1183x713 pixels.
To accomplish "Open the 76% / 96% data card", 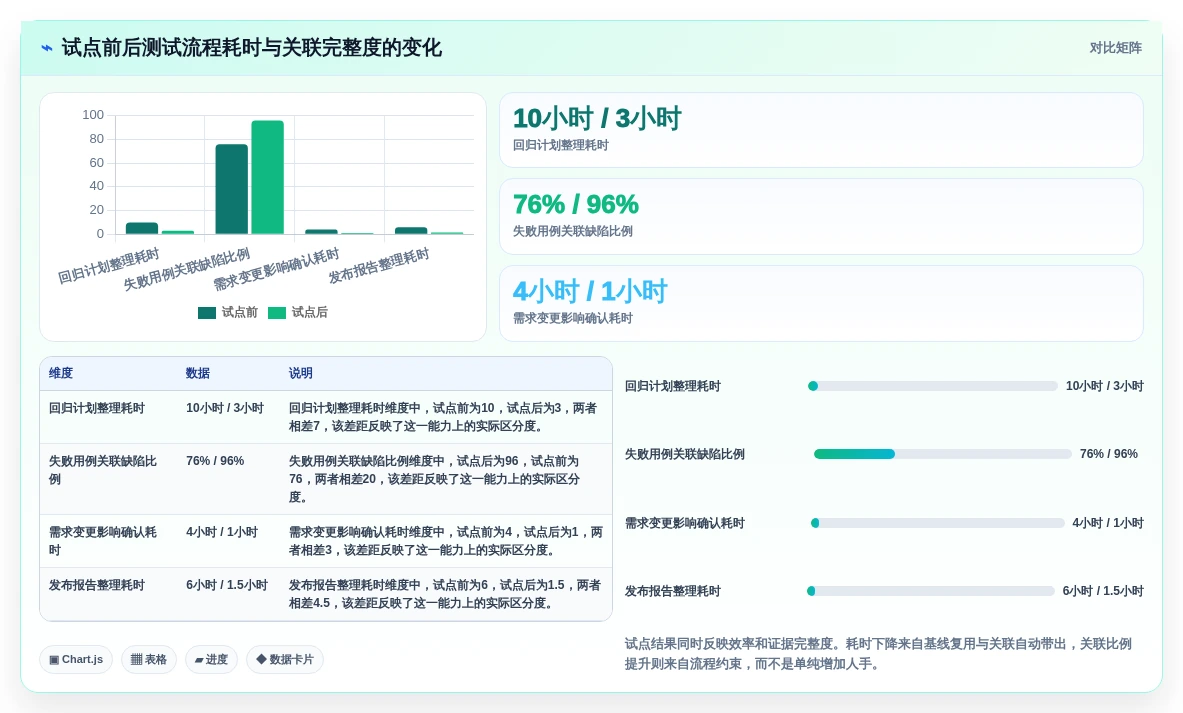I will click(x=821, y=217).
